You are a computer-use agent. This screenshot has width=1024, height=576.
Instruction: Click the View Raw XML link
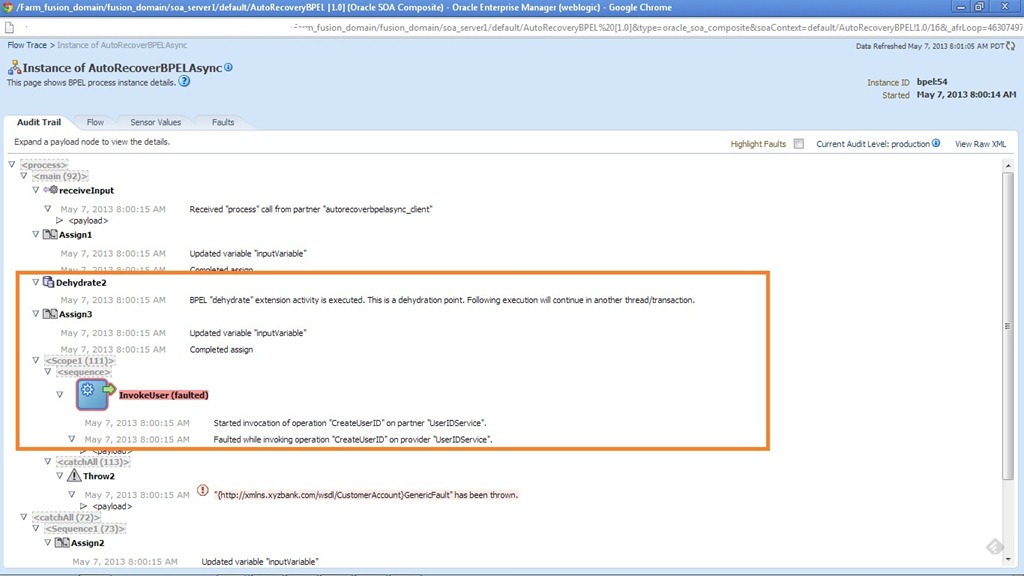[980, 144]
